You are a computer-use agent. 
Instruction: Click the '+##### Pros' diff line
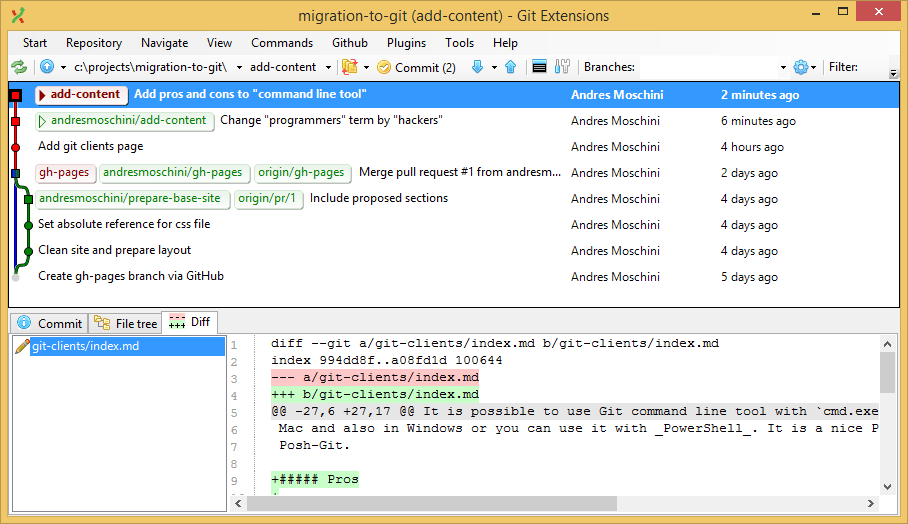pyautogui.click(x=315, y=479)
